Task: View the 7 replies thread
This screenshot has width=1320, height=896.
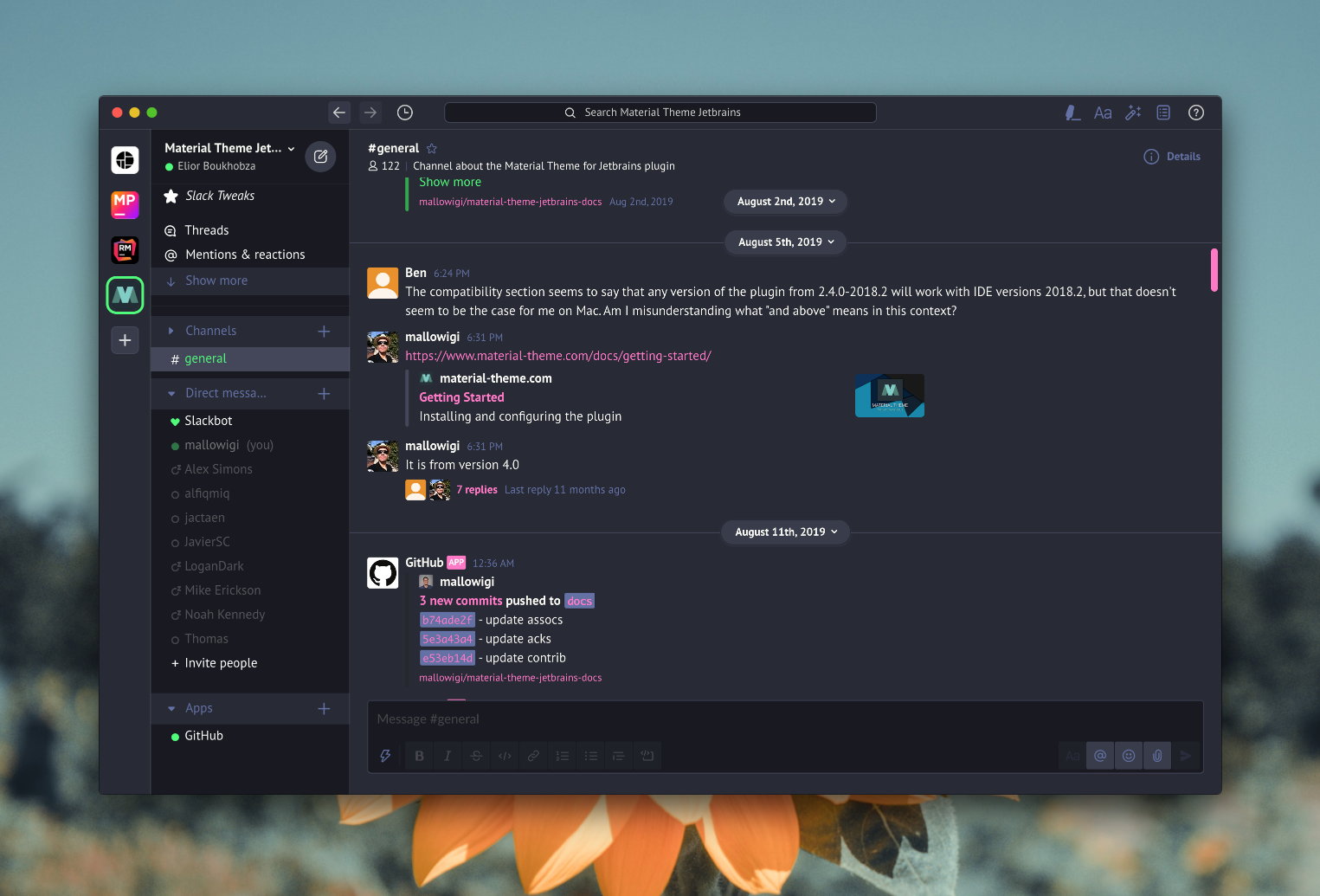Action: [477, 490]
